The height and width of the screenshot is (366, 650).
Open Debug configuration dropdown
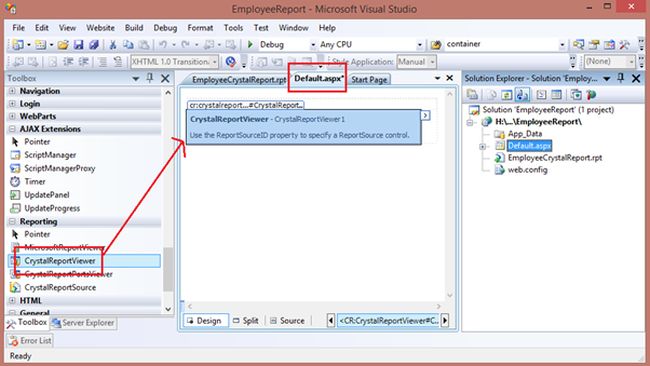click(x=313, y=44)
